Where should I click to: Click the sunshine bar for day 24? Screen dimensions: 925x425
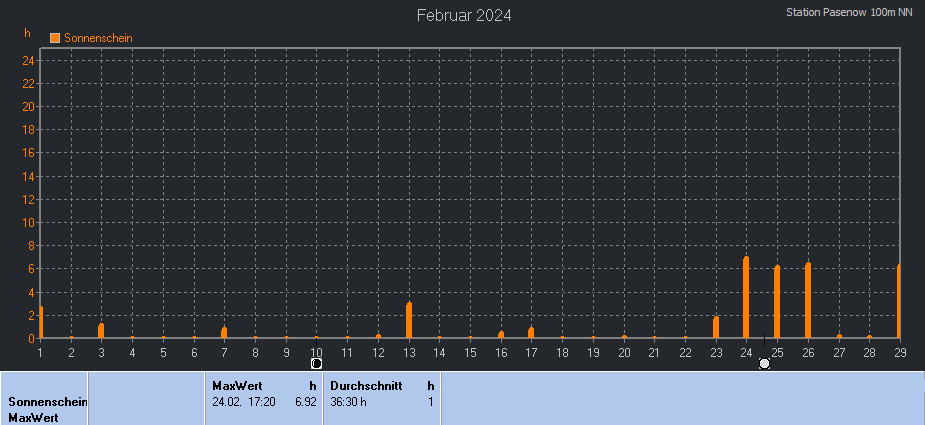(746, 298)
